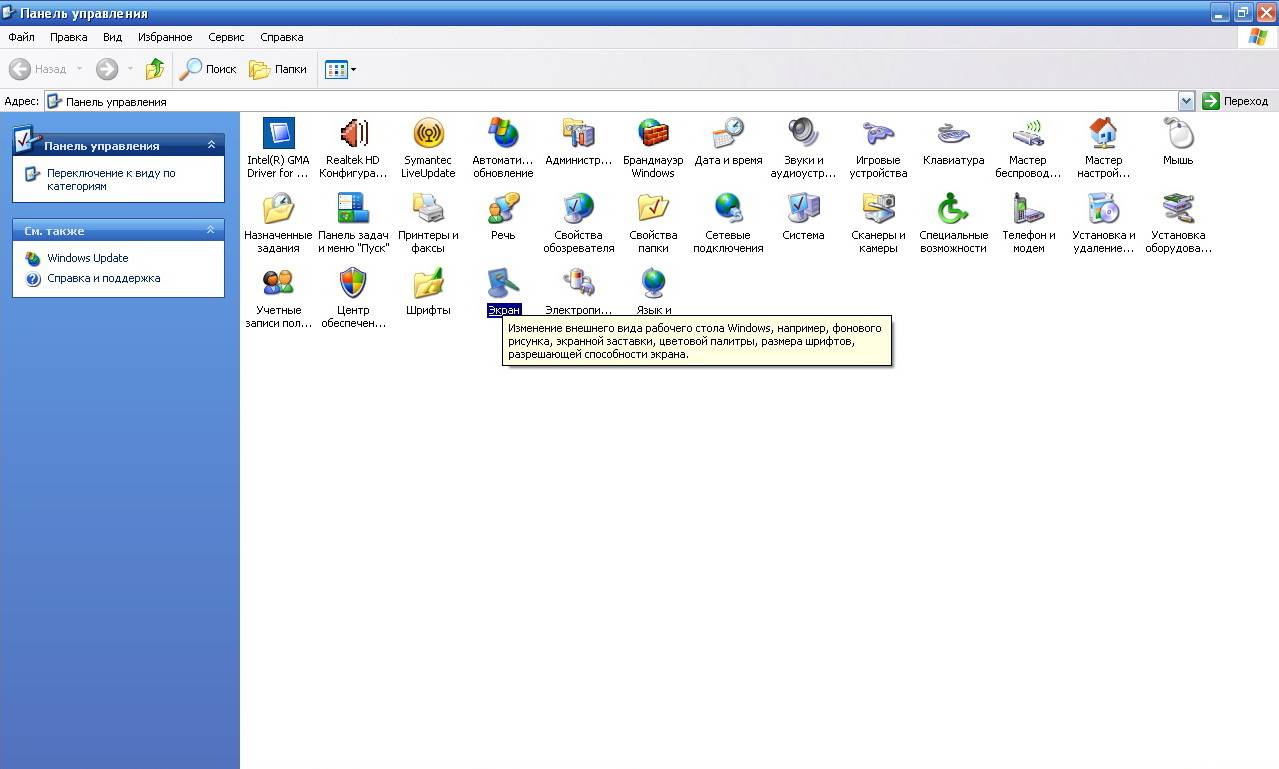Click the Поиск search toolbar button
Viewport: 1279px width, 769px height.
pyautogui.click(x=208, y=69)
